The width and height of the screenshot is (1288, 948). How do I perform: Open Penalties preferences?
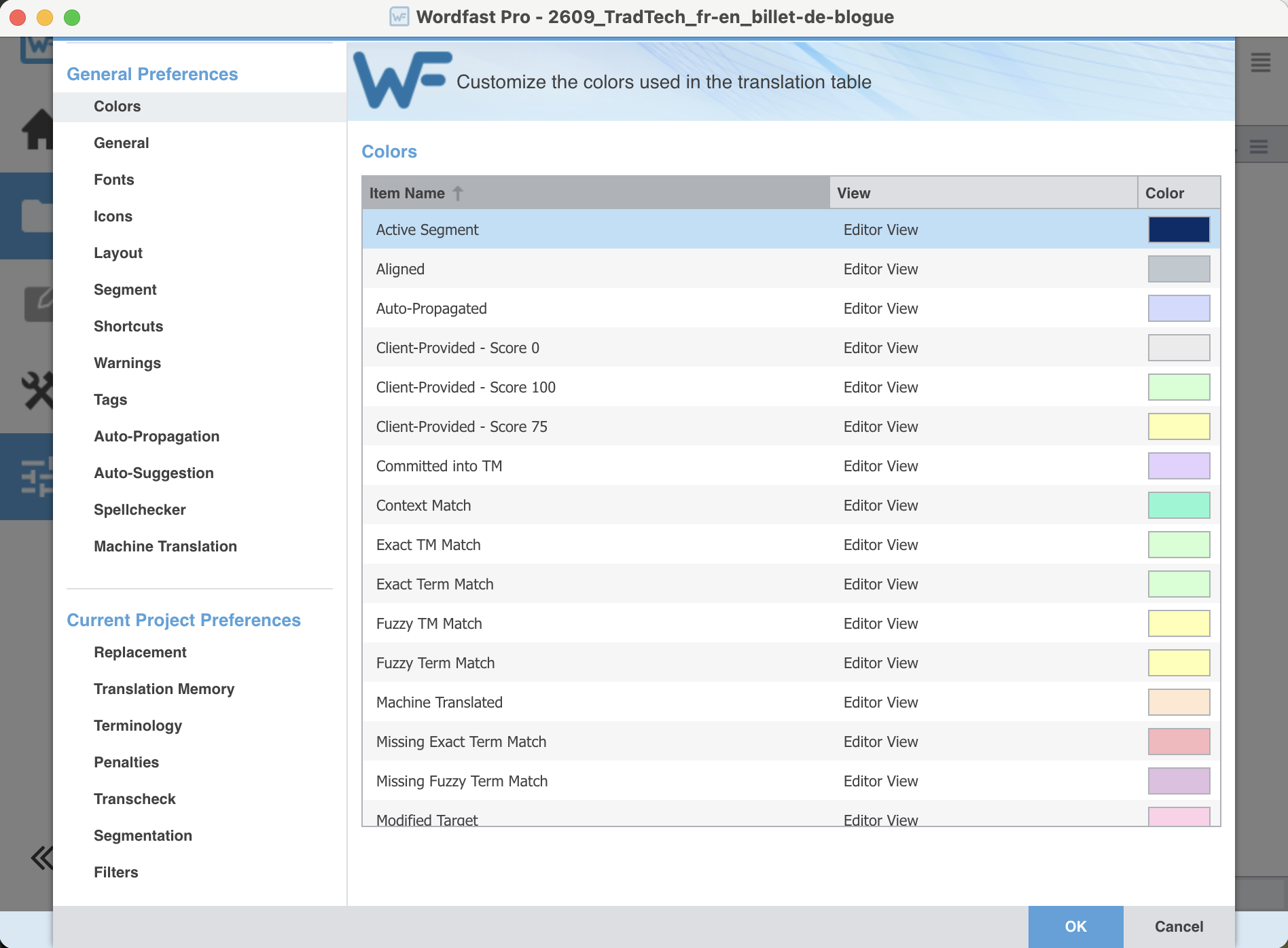coord(126,763)
